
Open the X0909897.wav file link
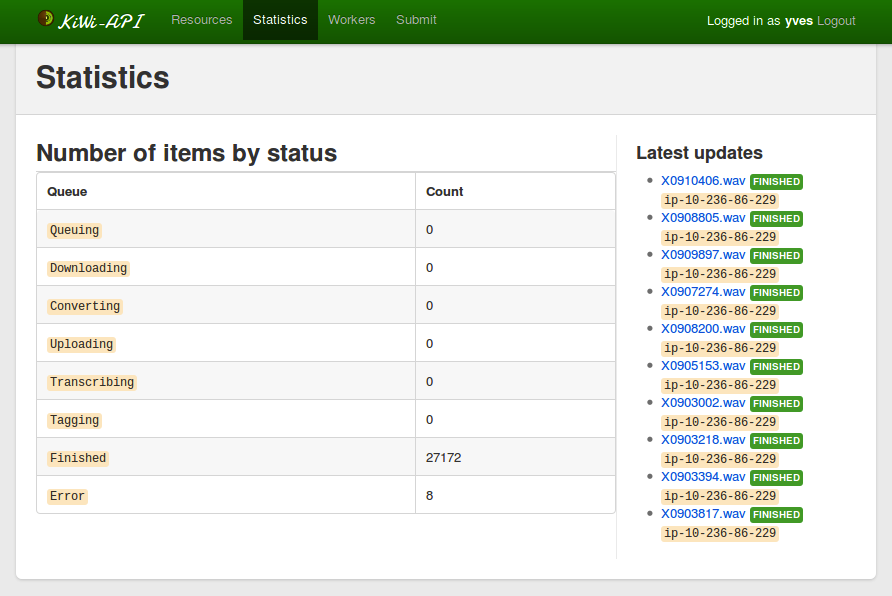click(702, 255)
